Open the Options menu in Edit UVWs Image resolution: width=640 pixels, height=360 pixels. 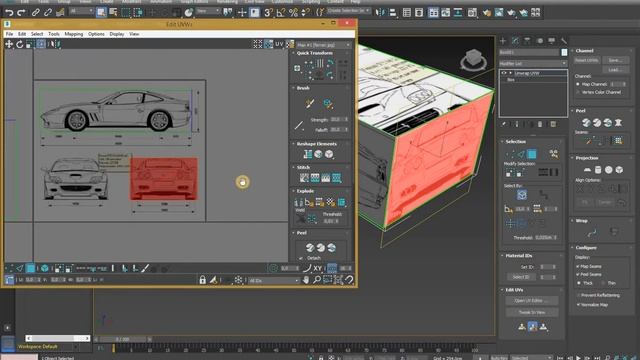click(x=96, y=34)
